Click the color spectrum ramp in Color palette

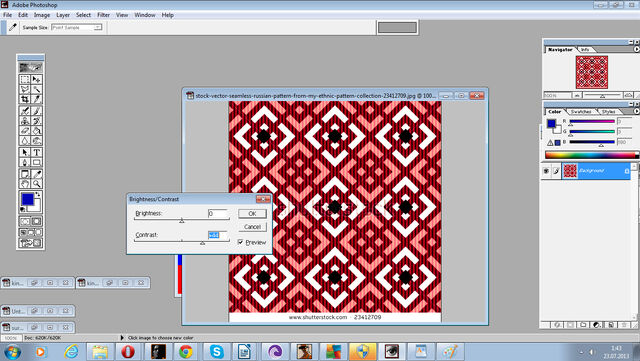pyautogui.click(x=591, y=155)
